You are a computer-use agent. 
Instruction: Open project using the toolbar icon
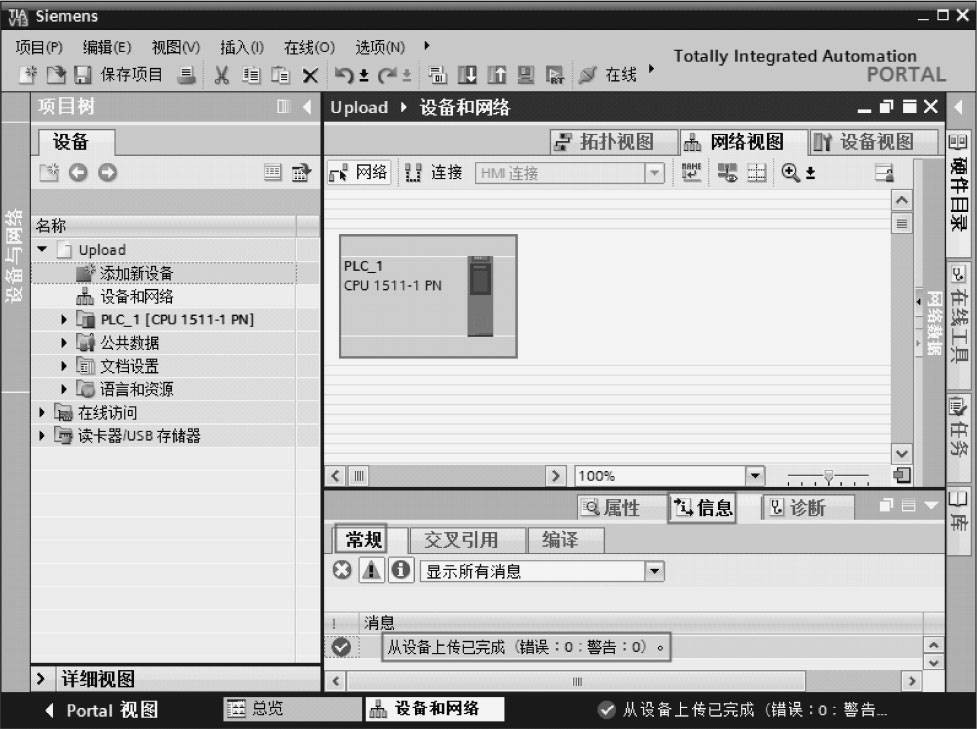click(x=55, y=75)
